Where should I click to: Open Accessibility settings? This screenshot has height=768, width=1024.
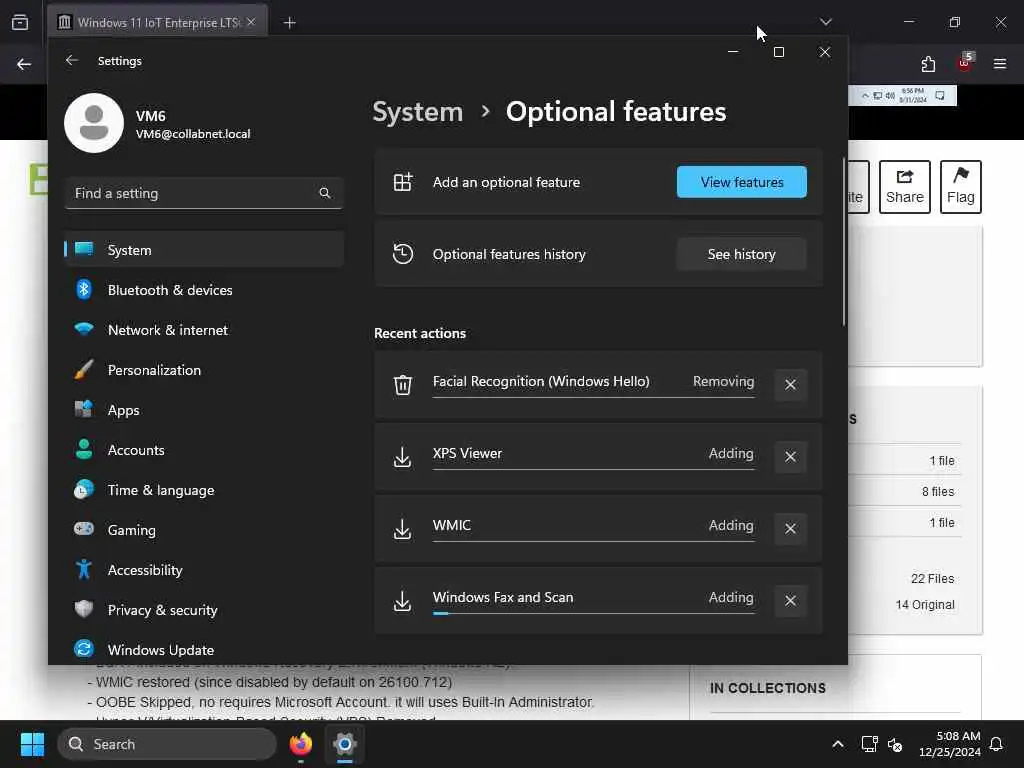[204, 570]
